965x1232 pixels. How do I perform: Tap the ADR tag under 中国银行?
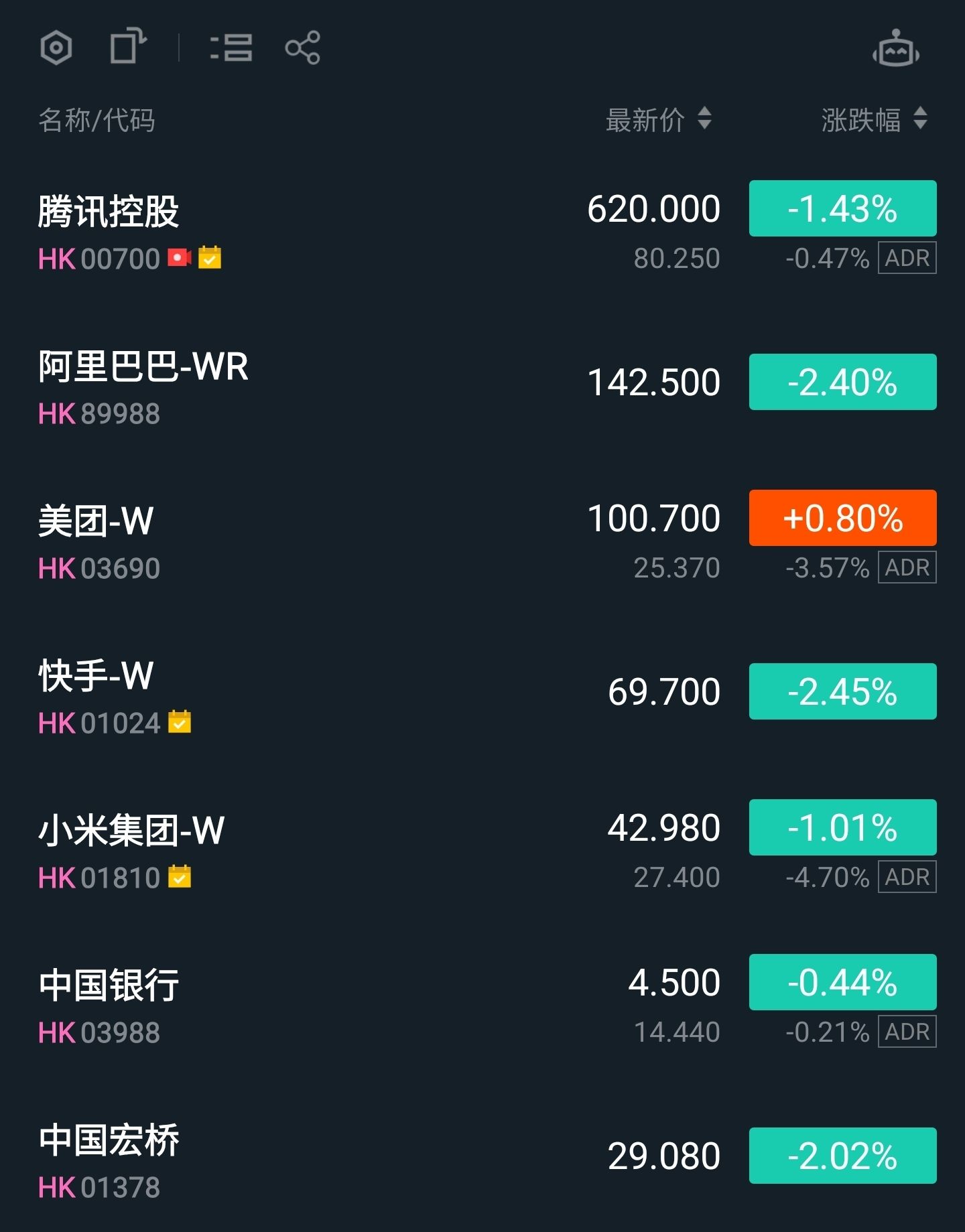click(x=907, y=1032)
